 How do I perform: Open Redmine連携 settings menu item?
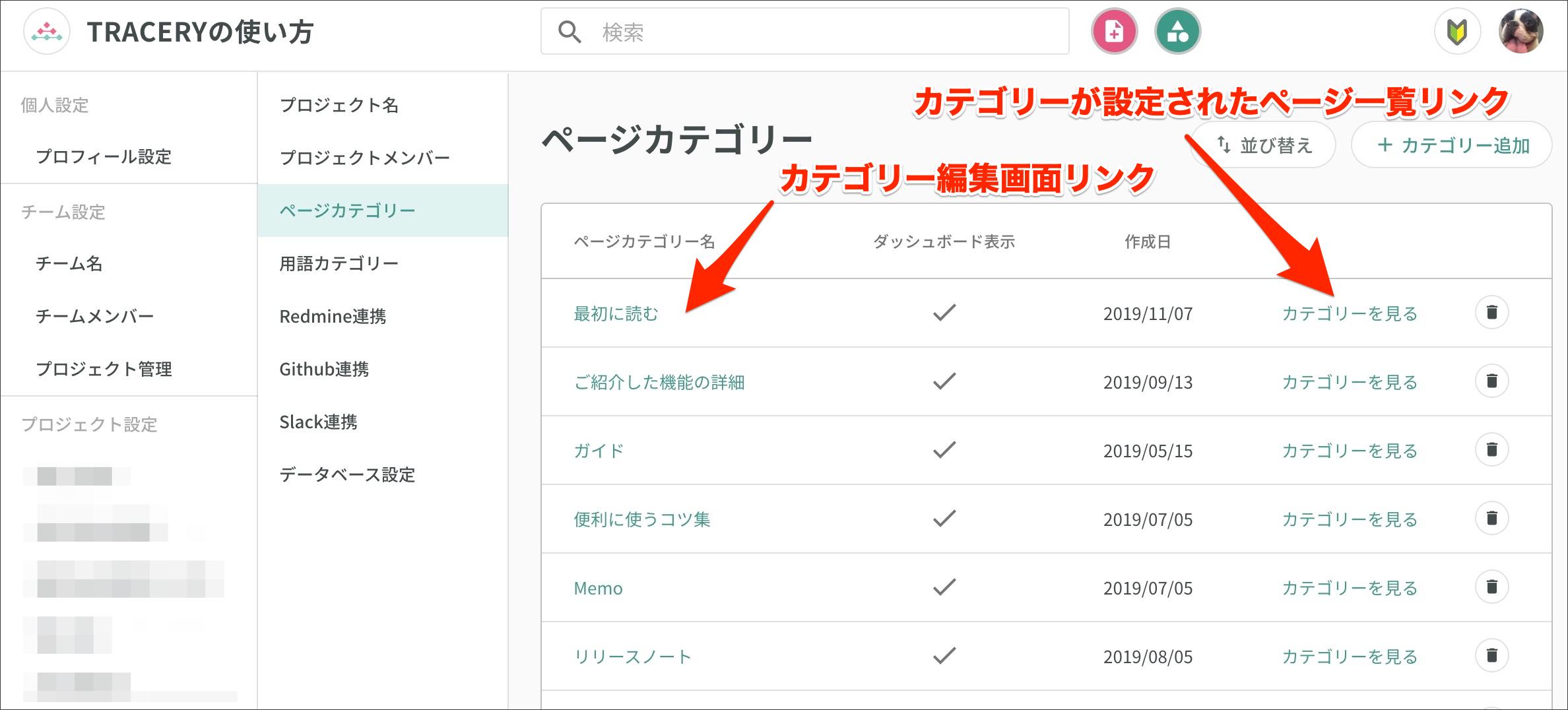[x=333, y=316]
